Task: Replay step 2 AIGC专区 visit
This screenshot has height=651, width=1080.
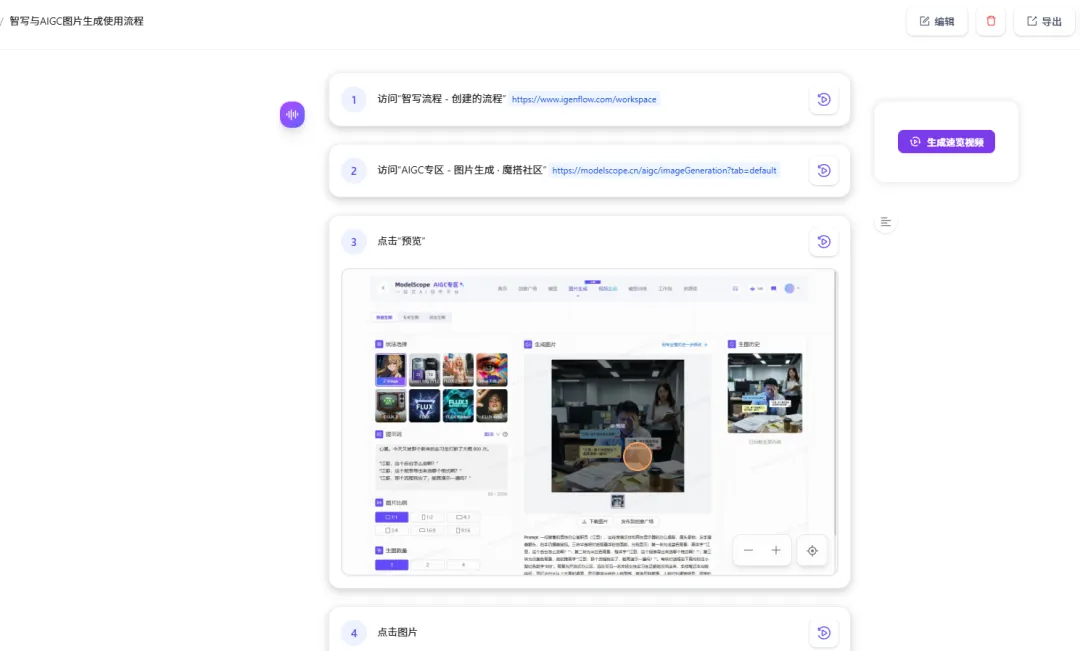Action: [824, 170]
